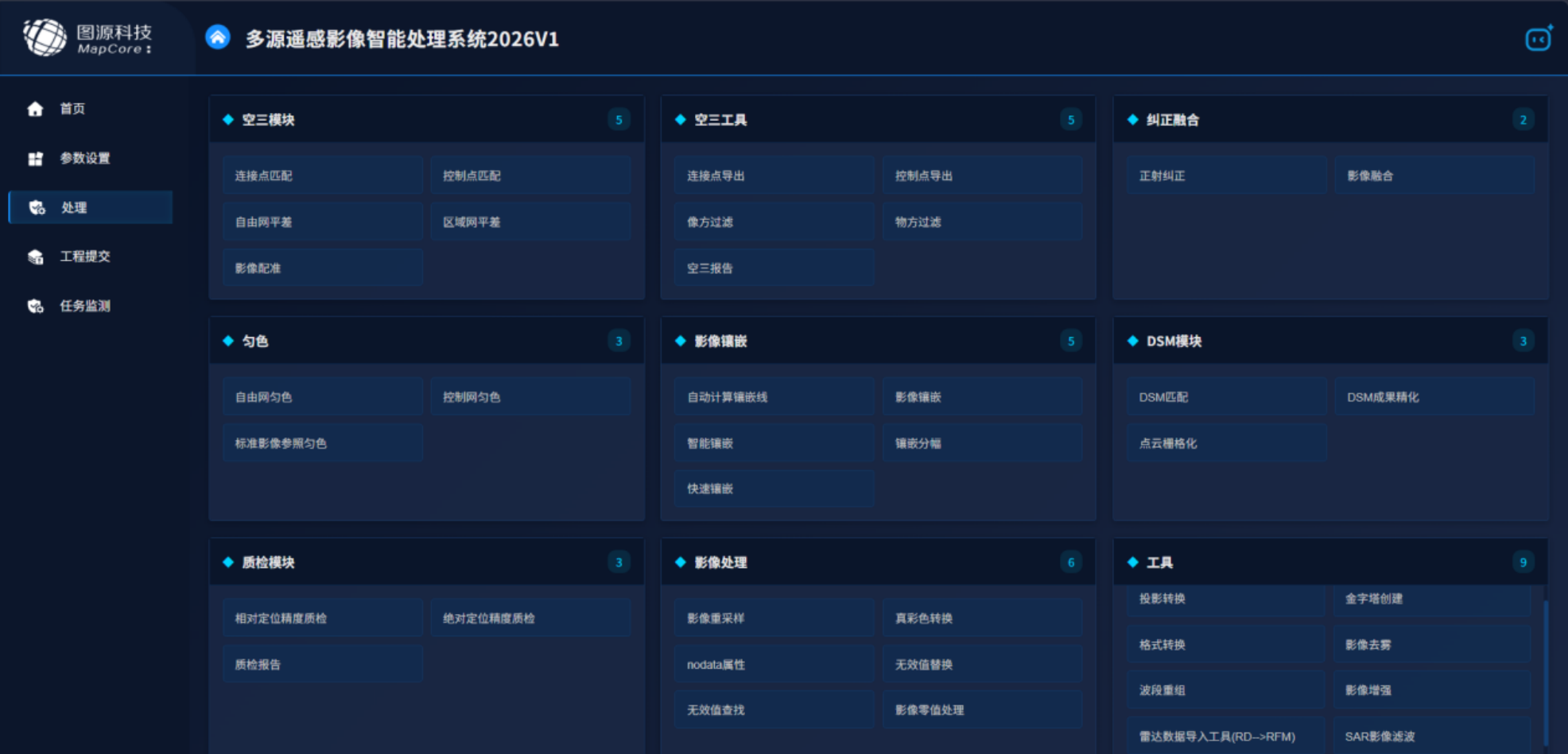Launch the 真彩色转换 tool
Viewport: 1568px width, 754px height.
click(x=983, y=618)
